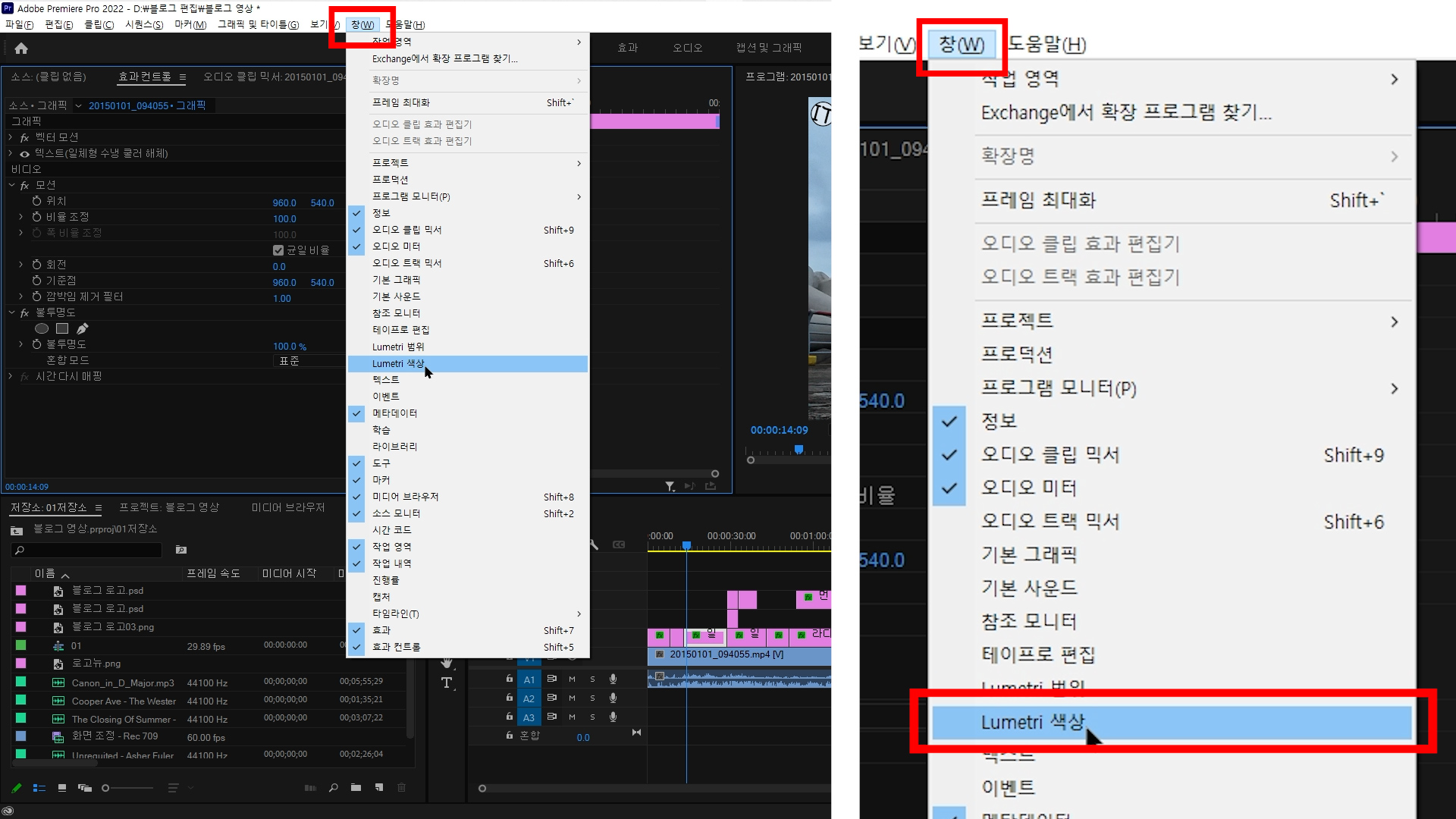Select the Type tool in timeline toolbar

click(x=447, y=682)
